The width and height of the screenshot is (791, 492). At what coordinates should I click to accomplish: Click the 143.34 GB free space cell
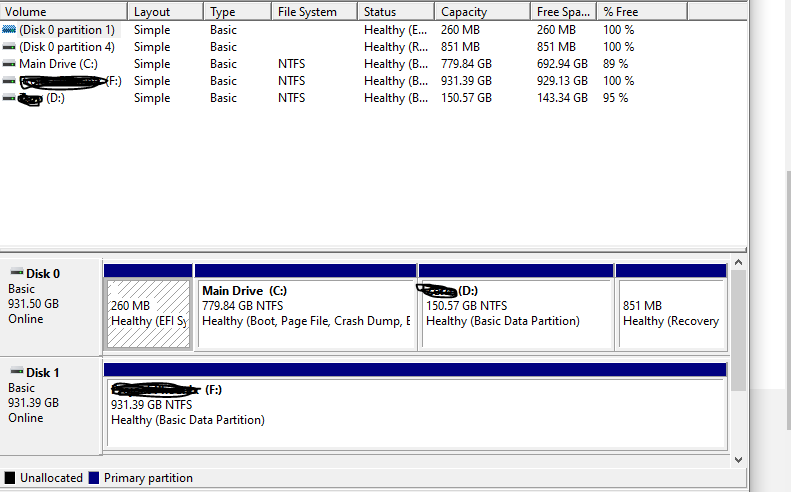(x=562, y=98)
